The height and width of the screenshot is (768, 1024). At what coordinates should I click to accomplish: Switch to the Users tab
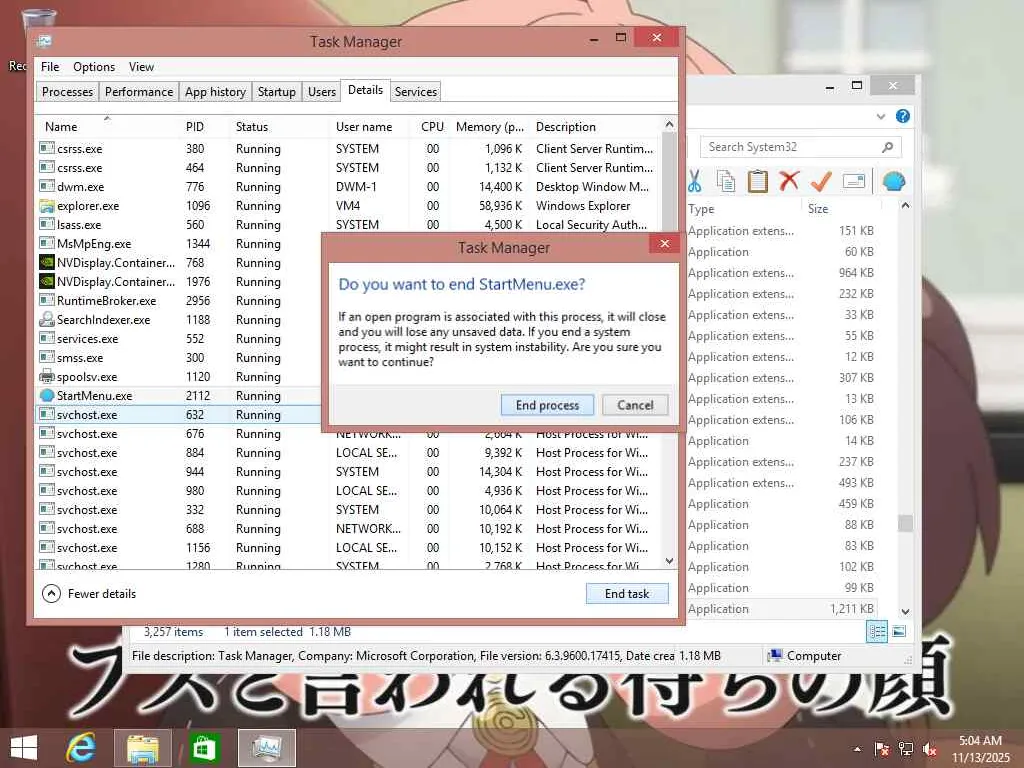point(321,91)
